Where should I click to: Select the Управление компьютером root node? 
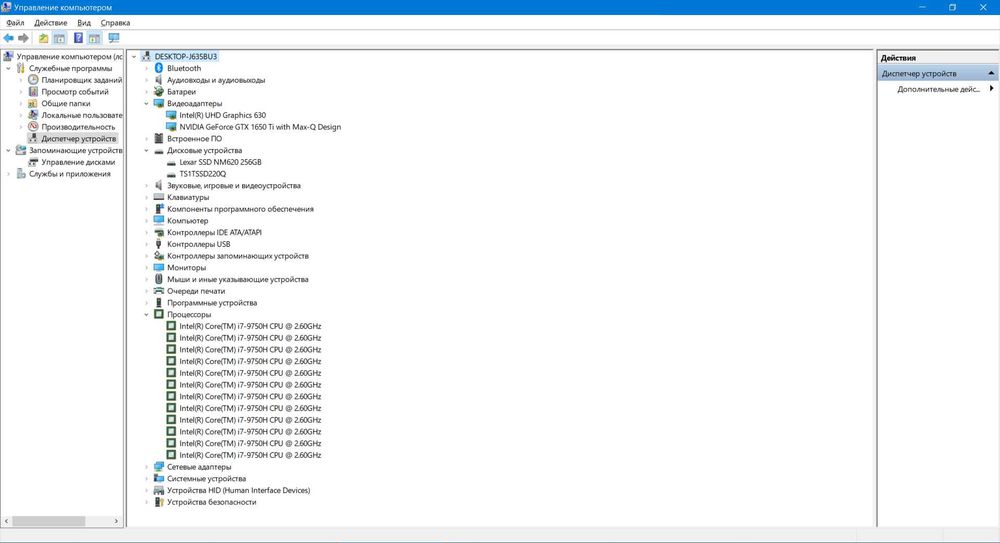click(x=69, y=57)
